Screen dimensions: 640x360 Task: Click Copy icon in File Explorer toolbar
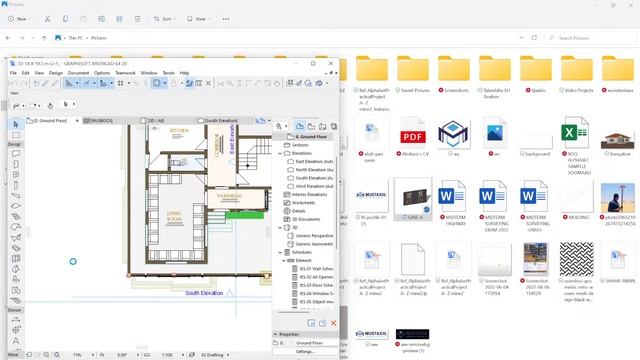point(65,19)
